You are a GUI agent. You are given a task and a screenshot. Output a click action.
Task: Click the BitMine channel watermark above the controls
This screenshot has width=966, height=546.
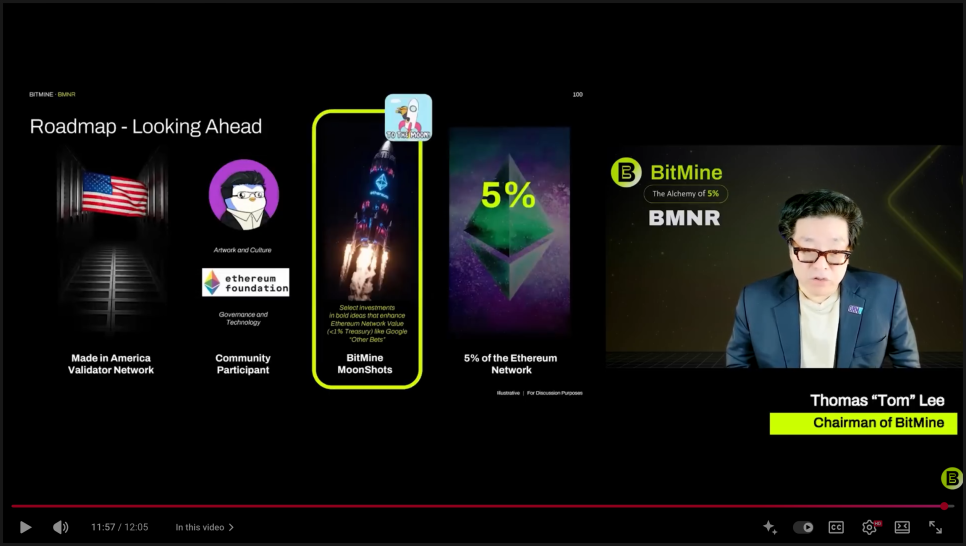point(951,478)
